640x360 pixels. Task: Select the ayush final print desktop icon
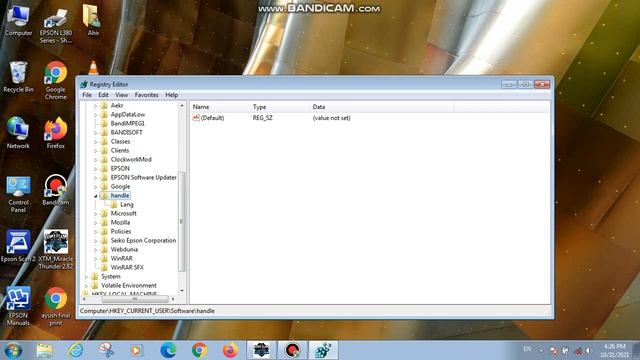pos(56,306)
